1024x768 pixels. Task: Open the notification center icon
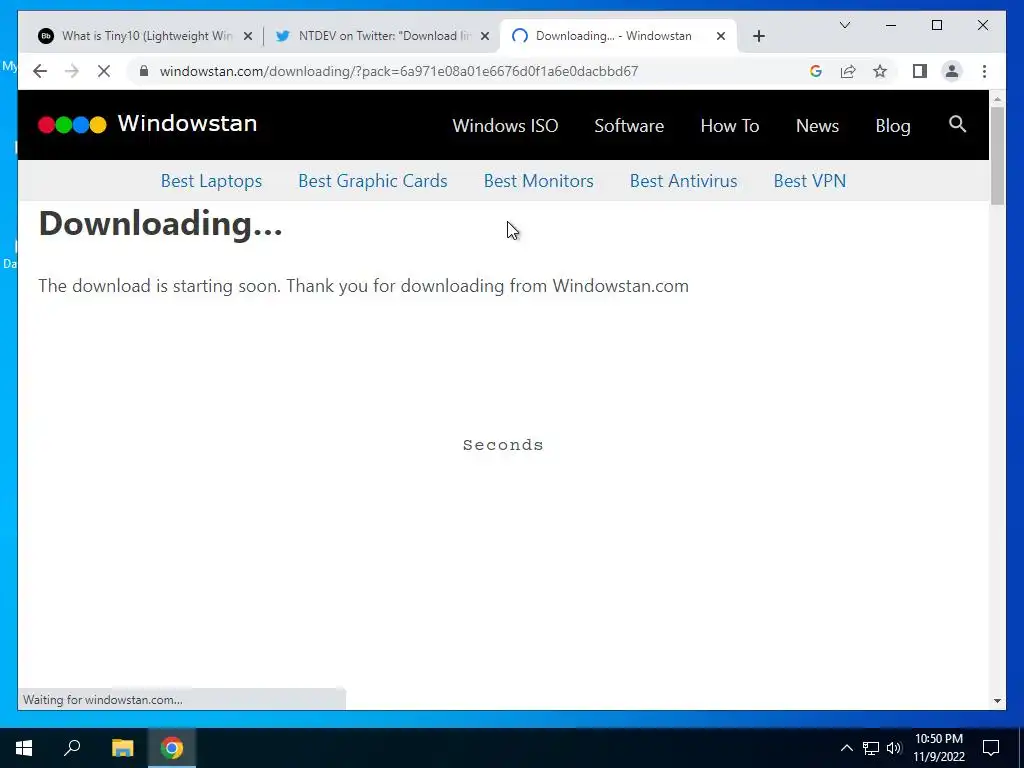pos(991,748)
